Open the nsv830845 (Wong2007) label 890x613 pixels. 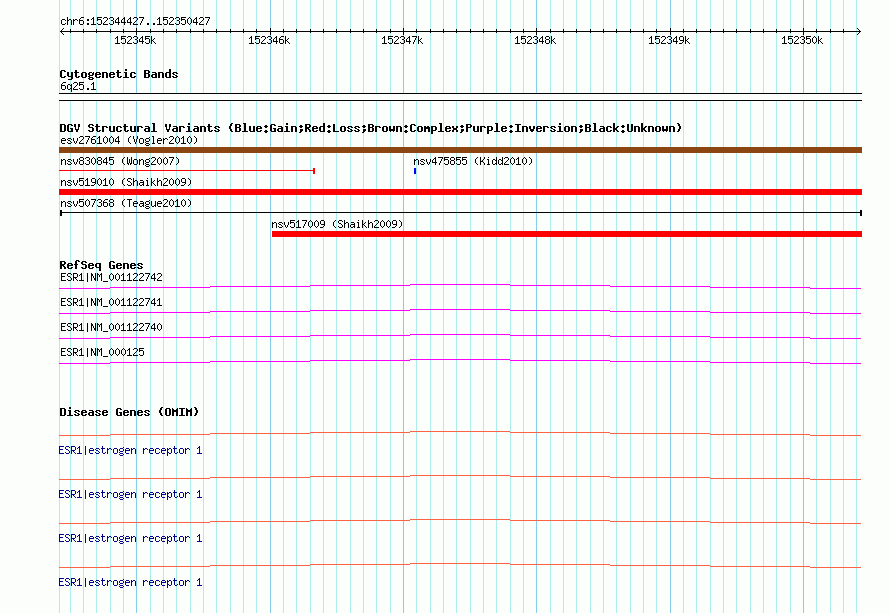tap(120, 161)
